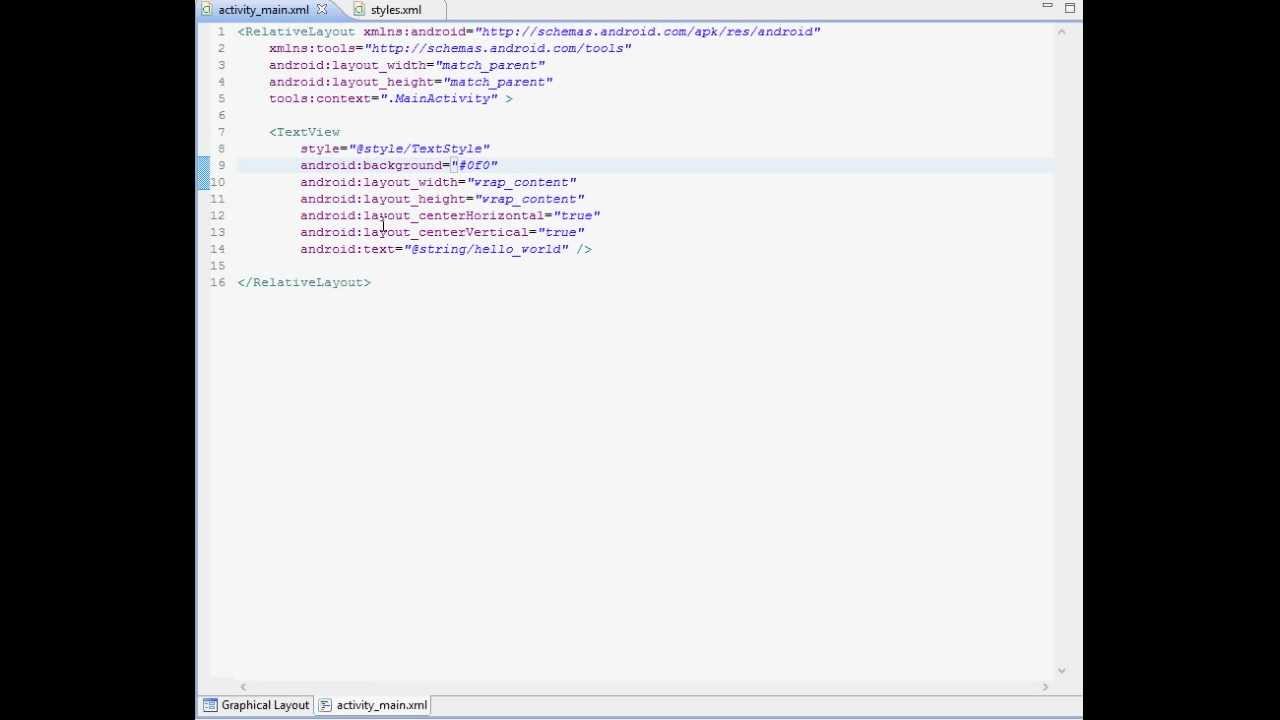This screenshot has height=720, width=1280.
Task: Click the activity_main.xml file icon in top tab
Action: point(207,10)
